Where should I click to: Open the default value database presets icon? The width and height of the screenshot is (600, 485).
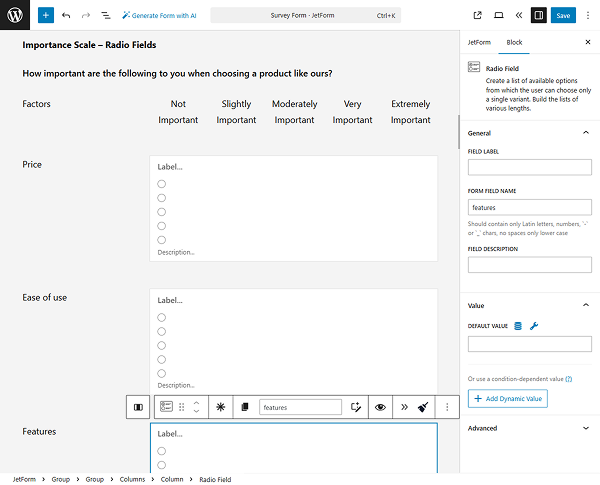point(518,326)
